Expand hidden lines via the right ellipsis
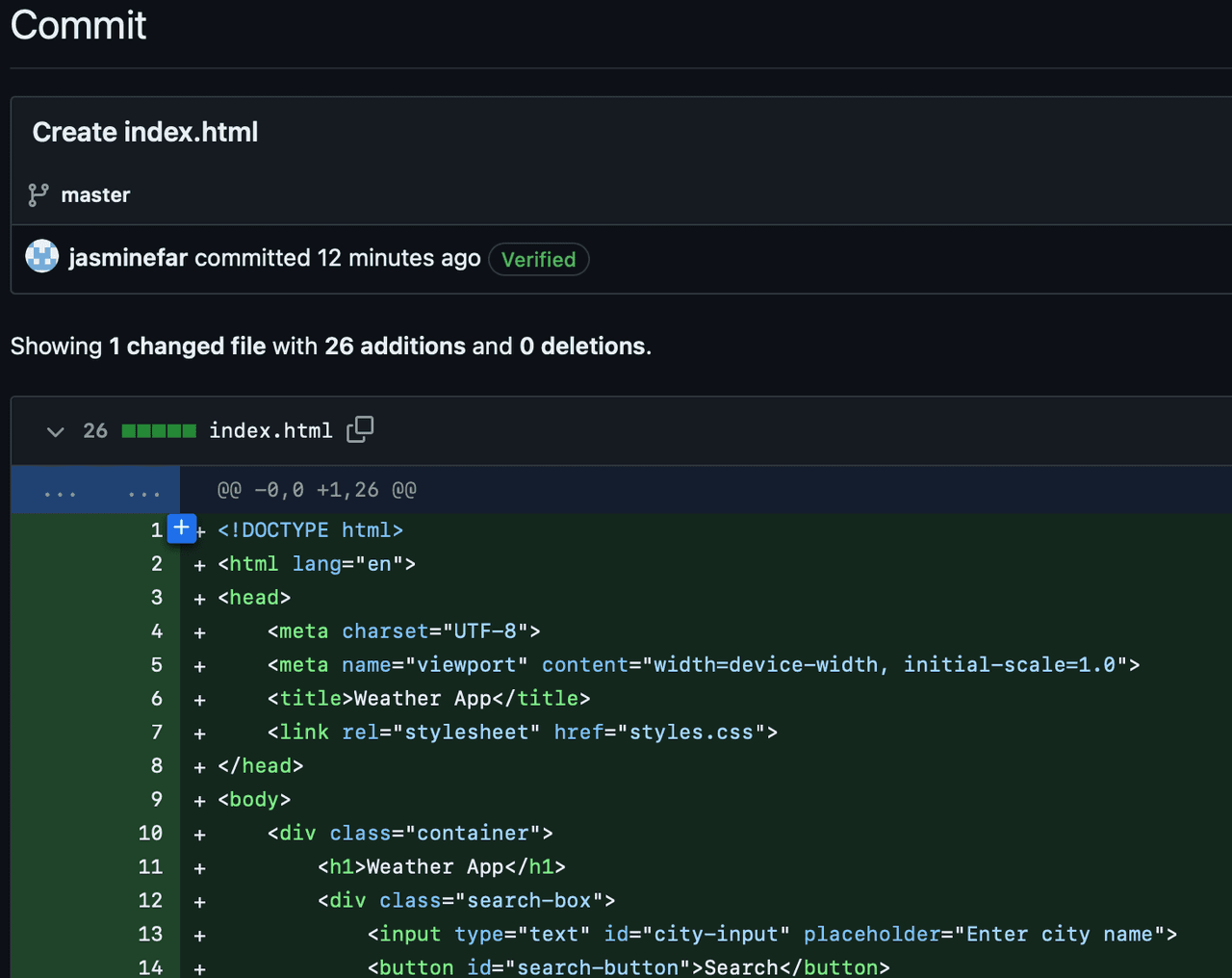Screen dimensions: 1232x978 [x=143, y=492]
